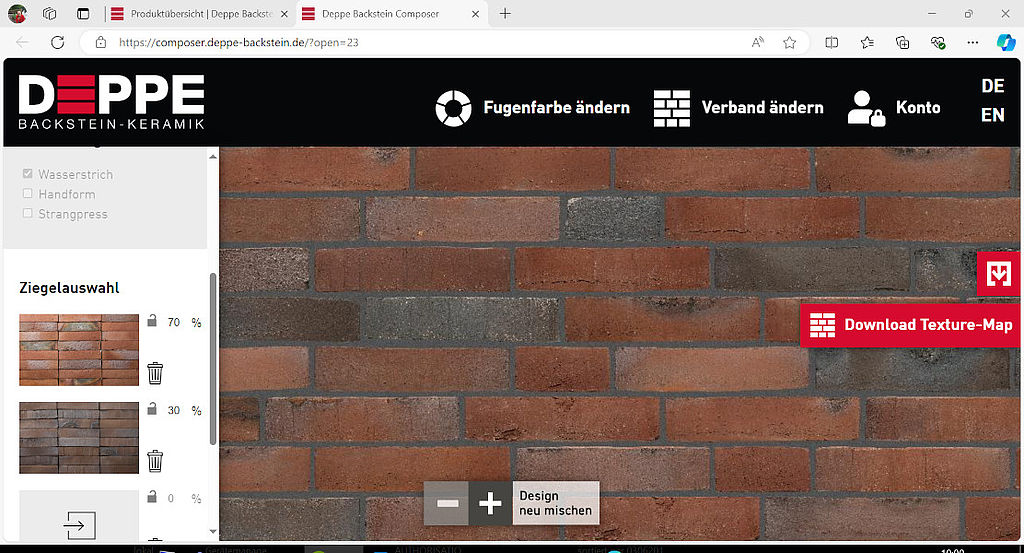
Task: Click the first red brick thumbnail
Action: tap(79, 349)
